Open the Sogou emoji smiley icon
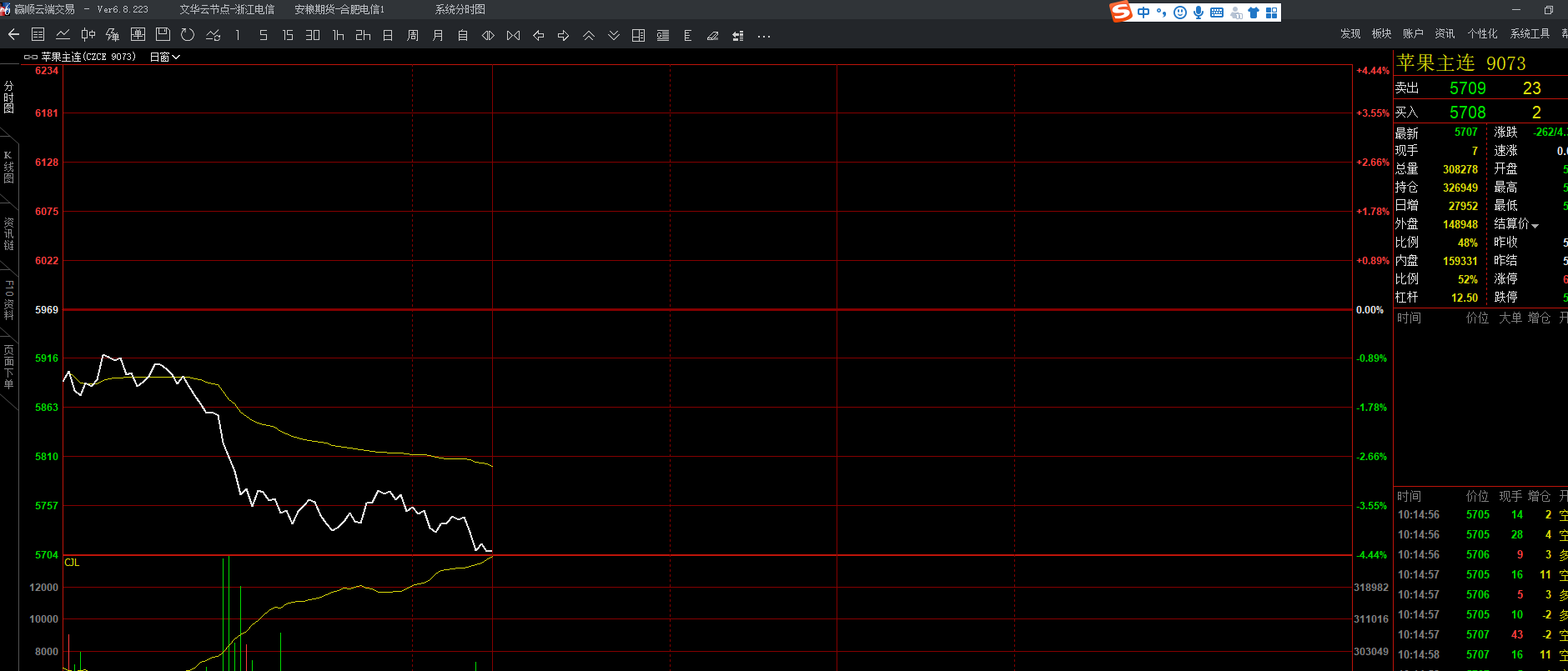Screen dimensions: 1568x671 [x=1179, y=13]
